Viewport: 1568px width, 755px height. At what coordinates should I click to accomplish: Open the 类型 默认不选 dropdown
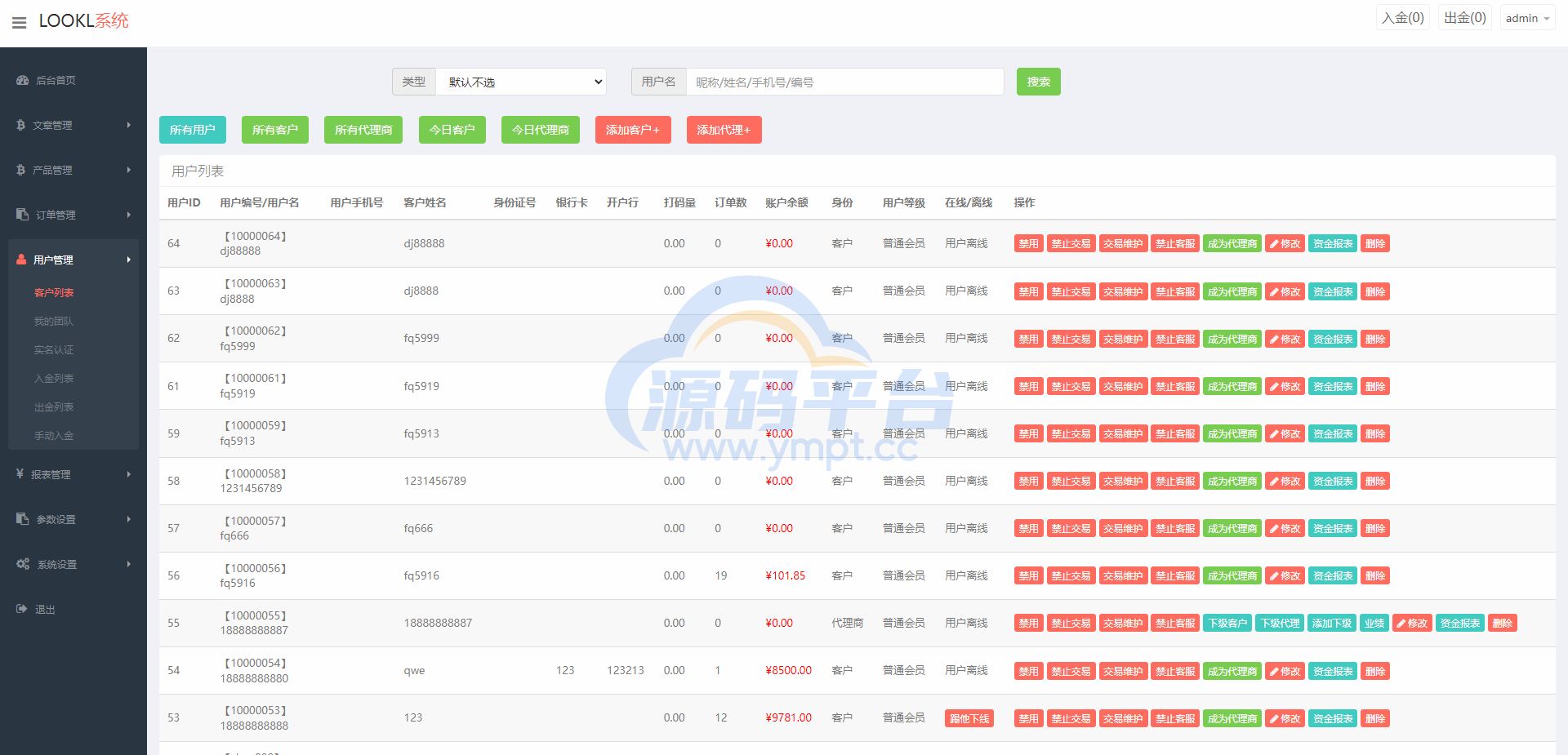tap(521, 82)
